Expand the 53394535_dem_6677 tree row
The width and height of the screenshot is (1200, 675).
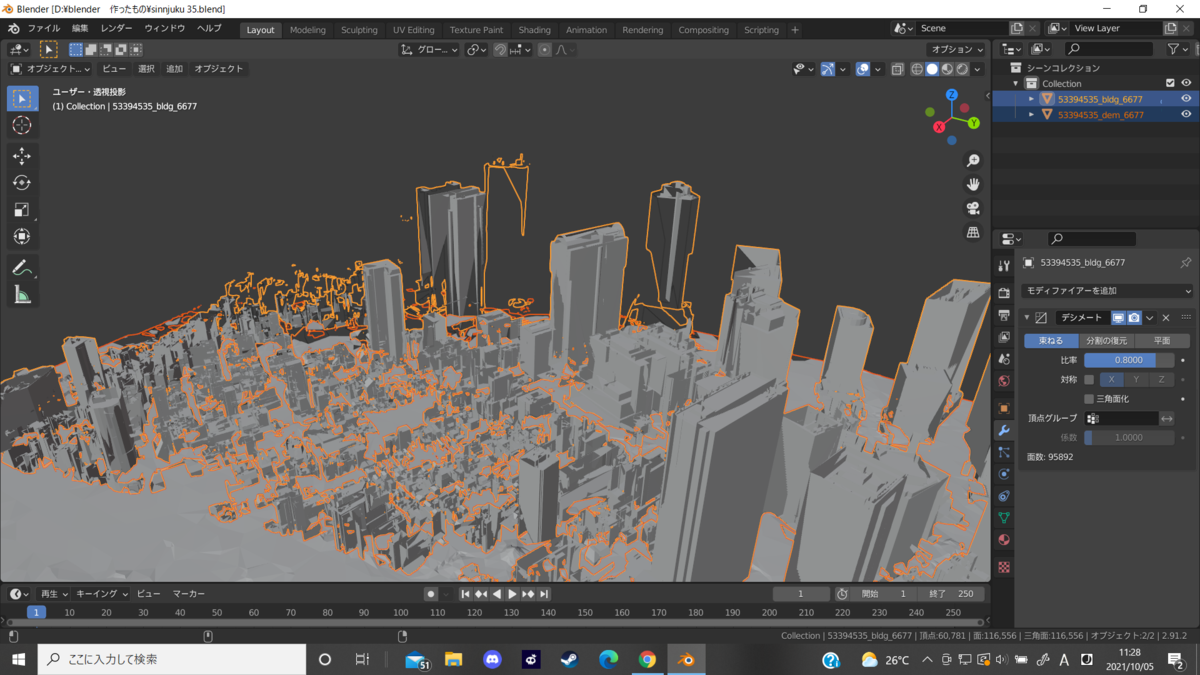tap(1031, 114)
